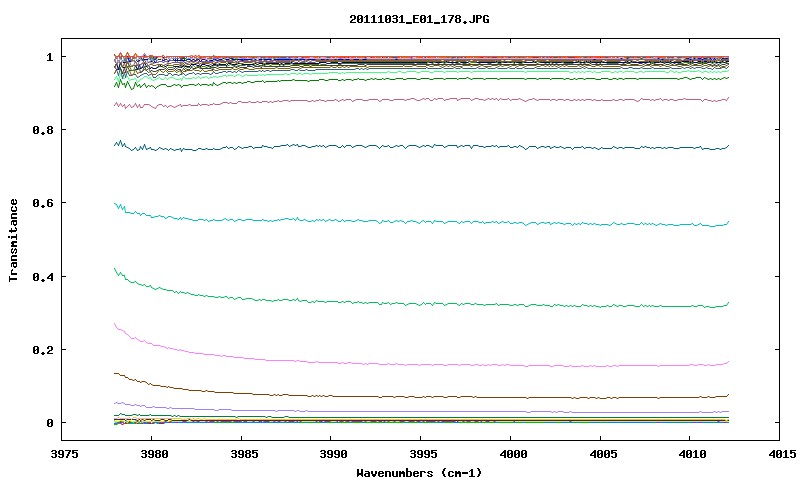Click the x-axis tick label 4015
Image resolution: width=800 pixels, height=480 pixels.
pyautogui.click(x=782, y=454)
